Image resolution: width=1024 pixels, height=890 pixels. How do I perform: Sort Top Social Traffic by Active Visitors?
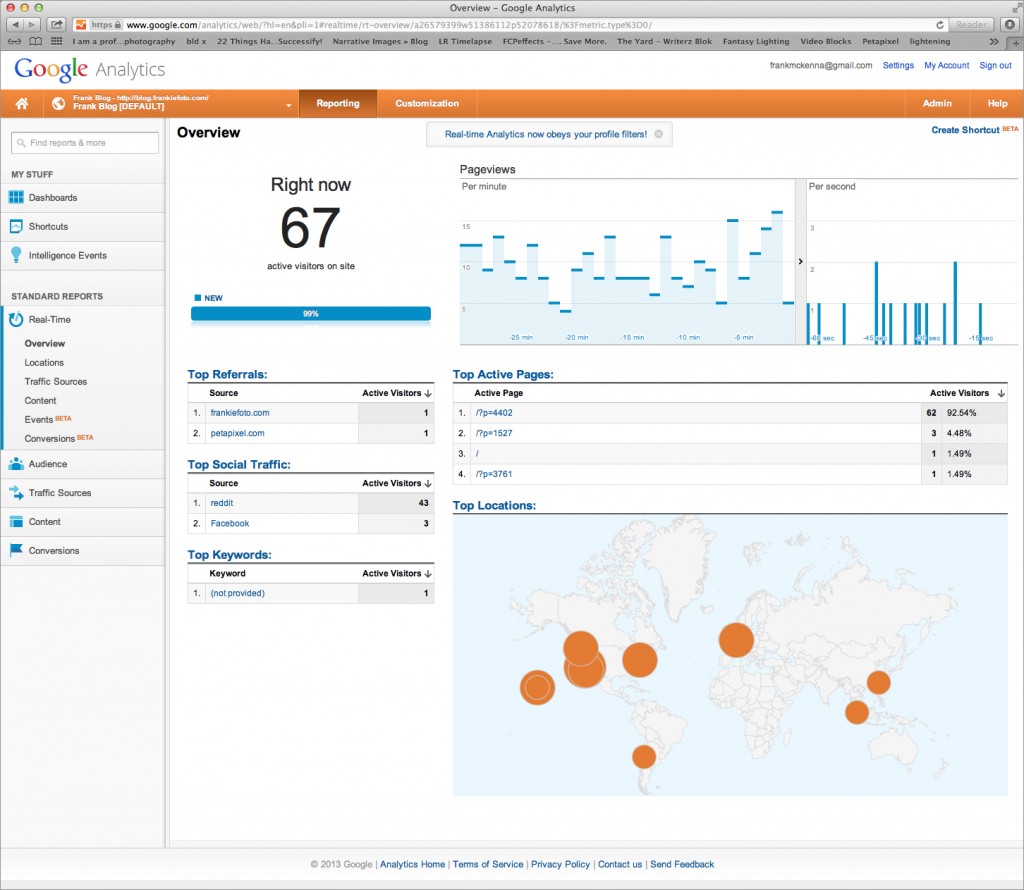(397, 483)
